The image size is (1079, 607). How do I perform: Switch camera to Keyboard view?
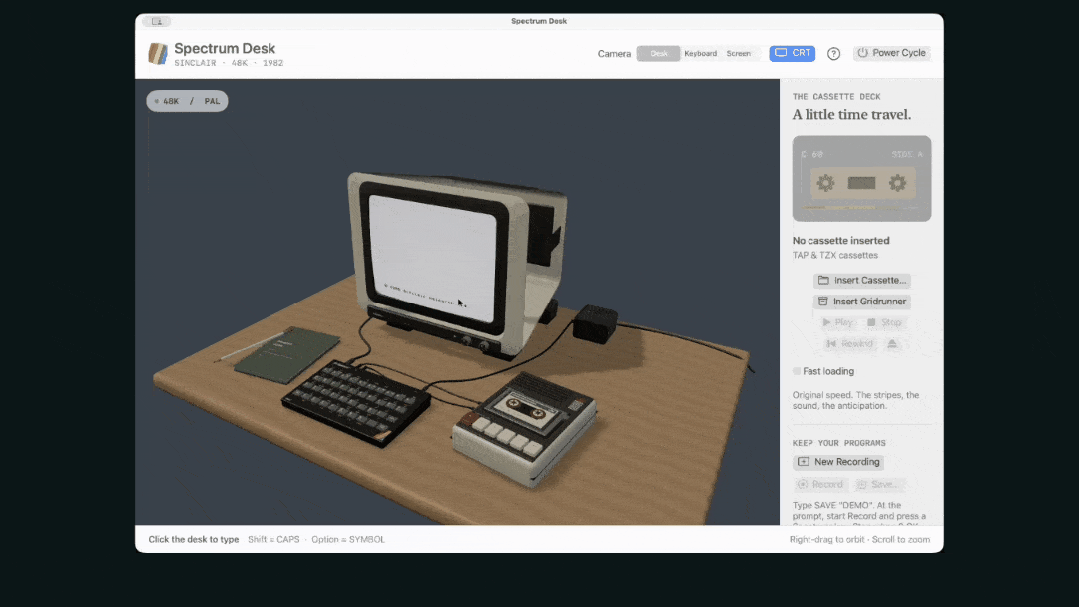point(701,54)
